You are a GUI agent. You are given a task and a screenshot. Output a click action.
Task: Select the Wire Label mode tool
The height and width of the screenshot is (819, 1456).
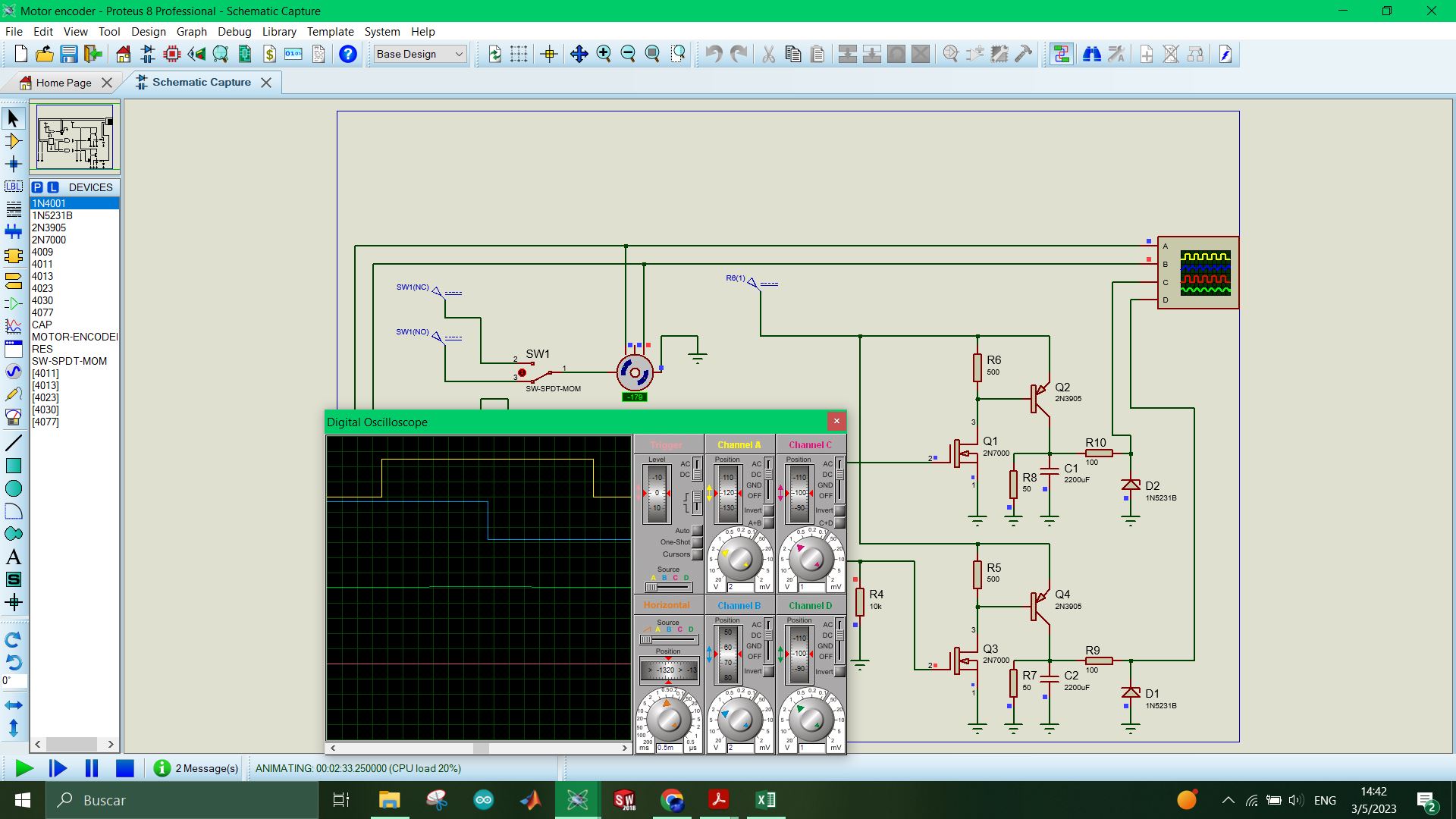pos(14,187)
